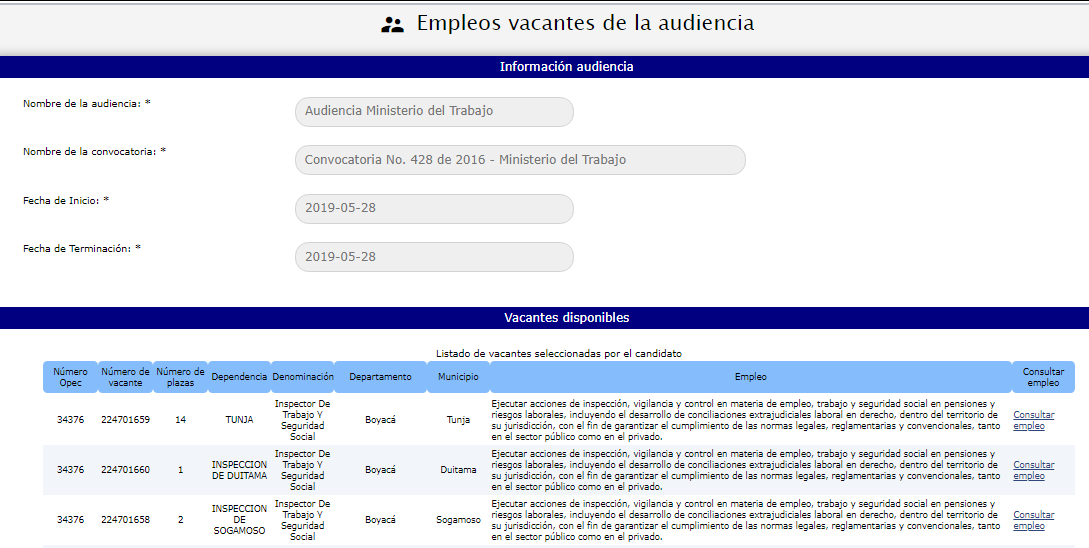
Task: Click the Nombre de la convocatoria field
Action: [x=520, y=160]
